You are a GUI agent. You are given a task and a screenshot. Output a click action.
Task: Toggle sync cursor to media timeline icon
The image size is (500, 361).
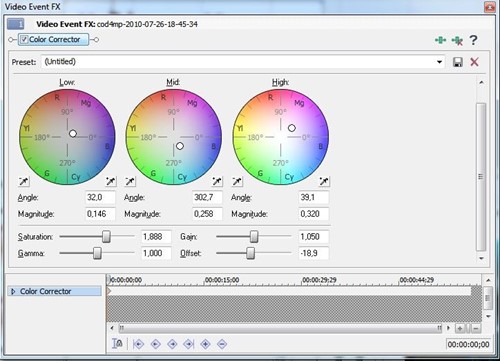coord(117,344)
